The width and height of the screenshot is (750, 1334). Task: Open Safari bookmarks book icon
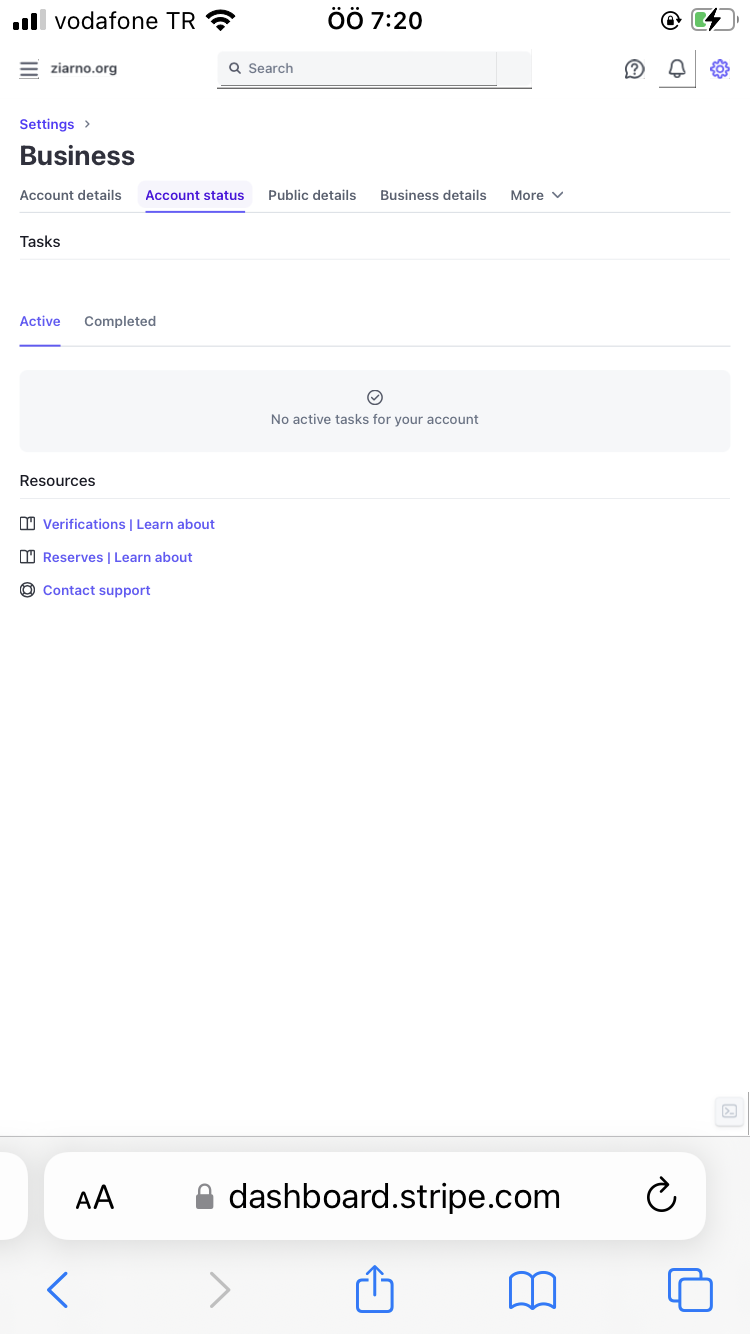[x=532, y=1290]
